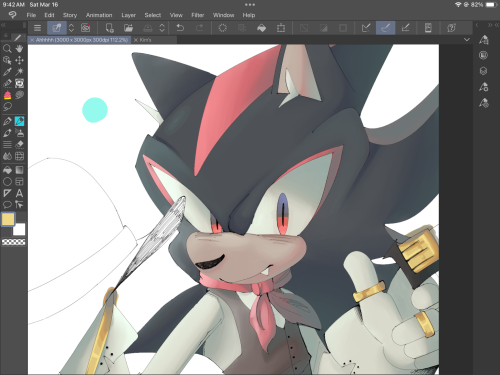Click the Clip Studio logo icon

click(12, 15)
